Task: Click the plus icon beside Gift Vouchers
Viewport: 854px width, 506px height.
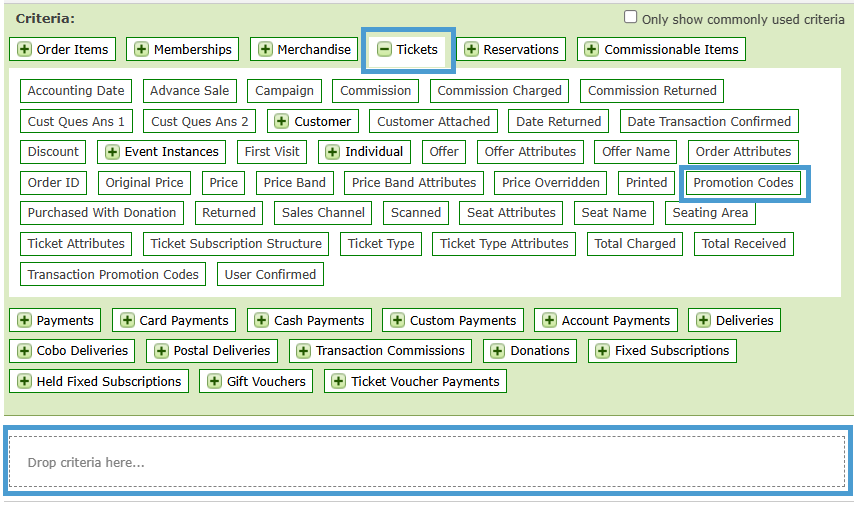Action: click(214, 382)
